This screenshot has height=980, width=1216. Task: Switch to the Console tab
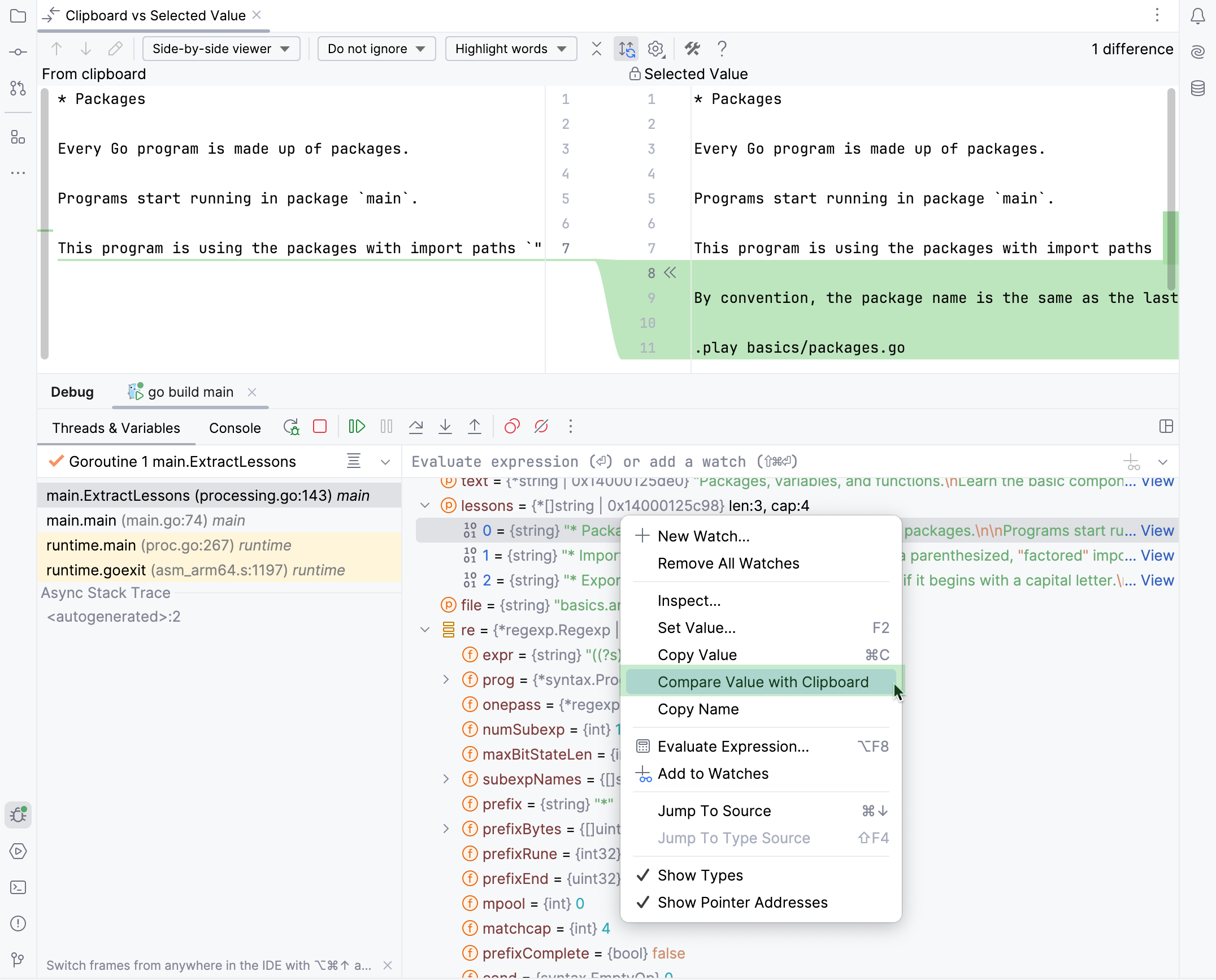(x=234, y=428)
